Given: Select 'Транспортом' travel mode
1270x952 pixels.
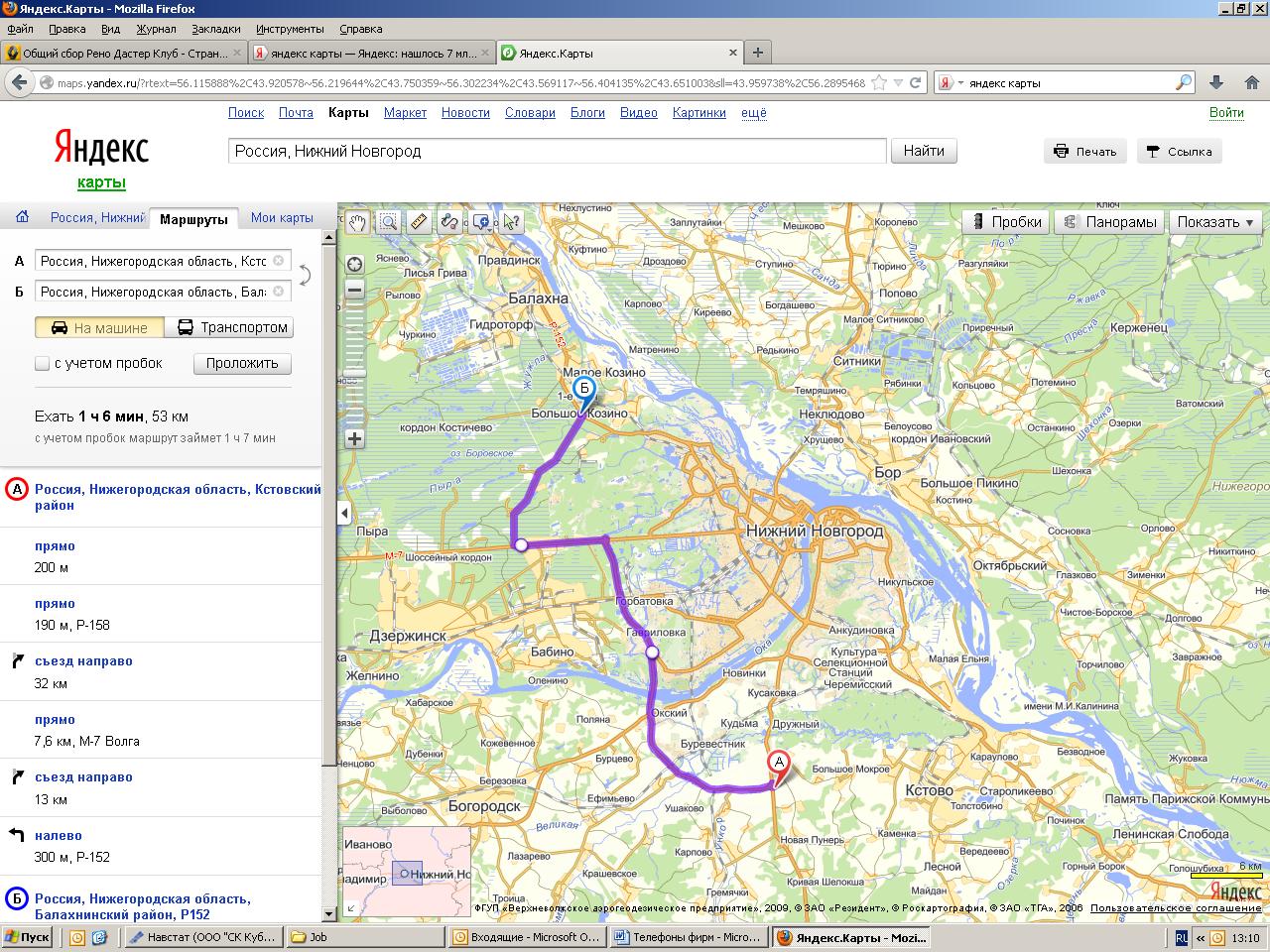Looking at the screenshot, I should click(x=229, y=327).
